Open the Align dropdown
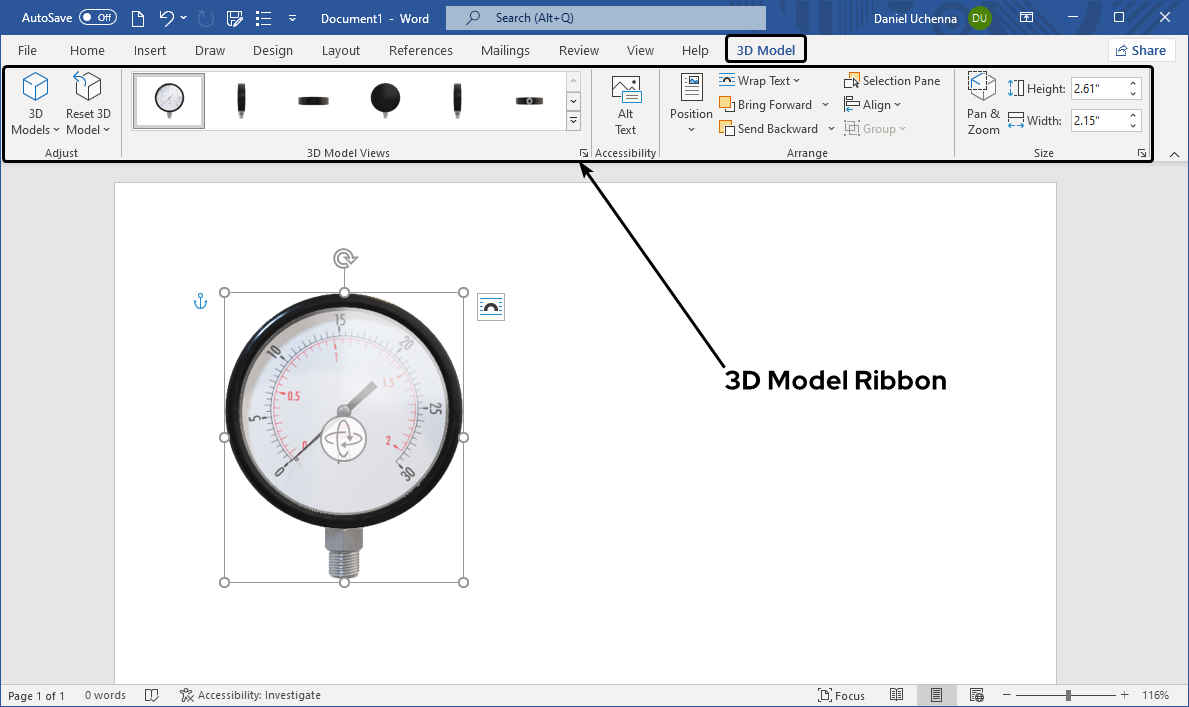Viewport: 1189px width, 707px height. coord(873,104)
